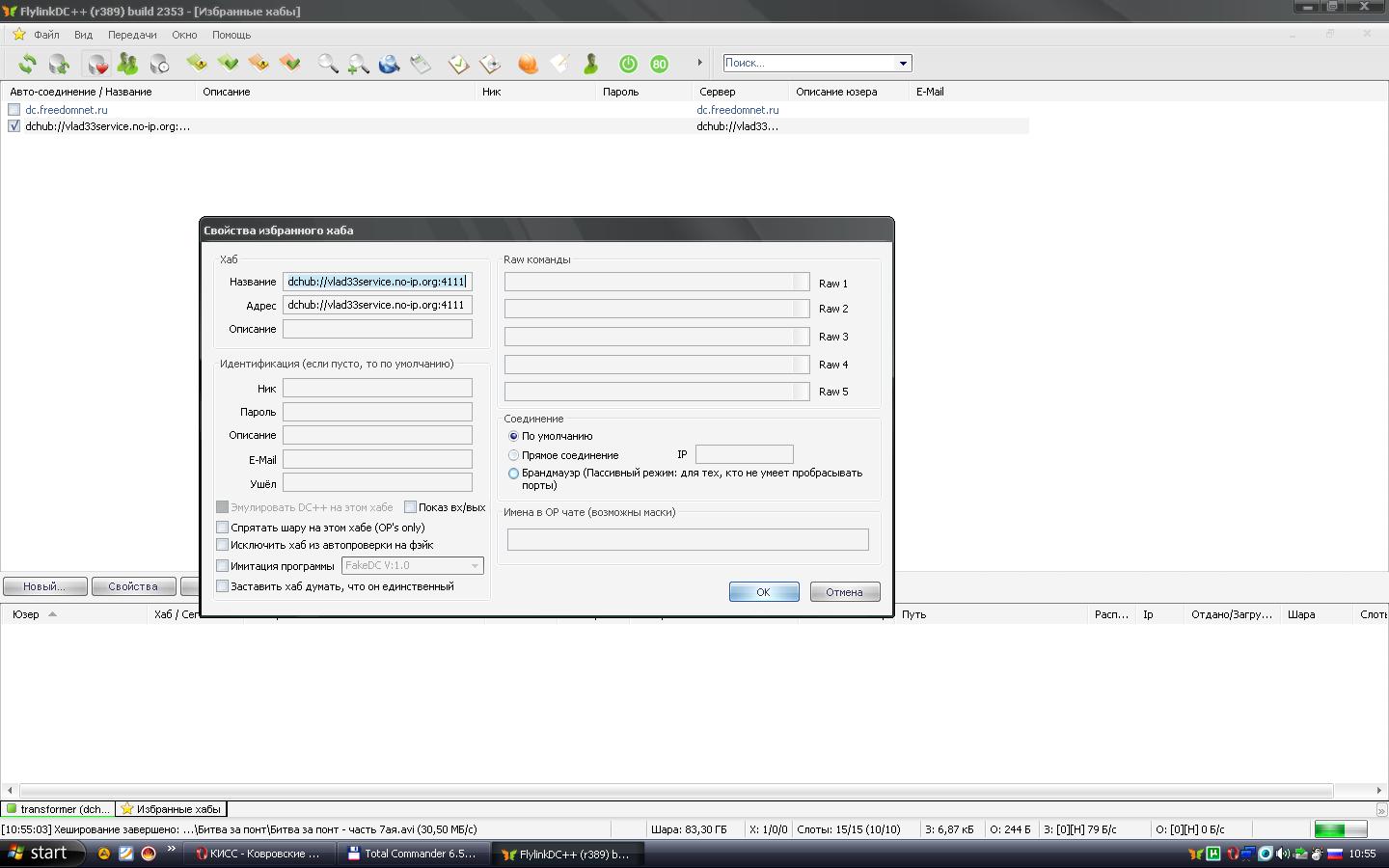Click the reconnect green arrows toolbar icon
The image size is (1389, 868).
[27, 64]
